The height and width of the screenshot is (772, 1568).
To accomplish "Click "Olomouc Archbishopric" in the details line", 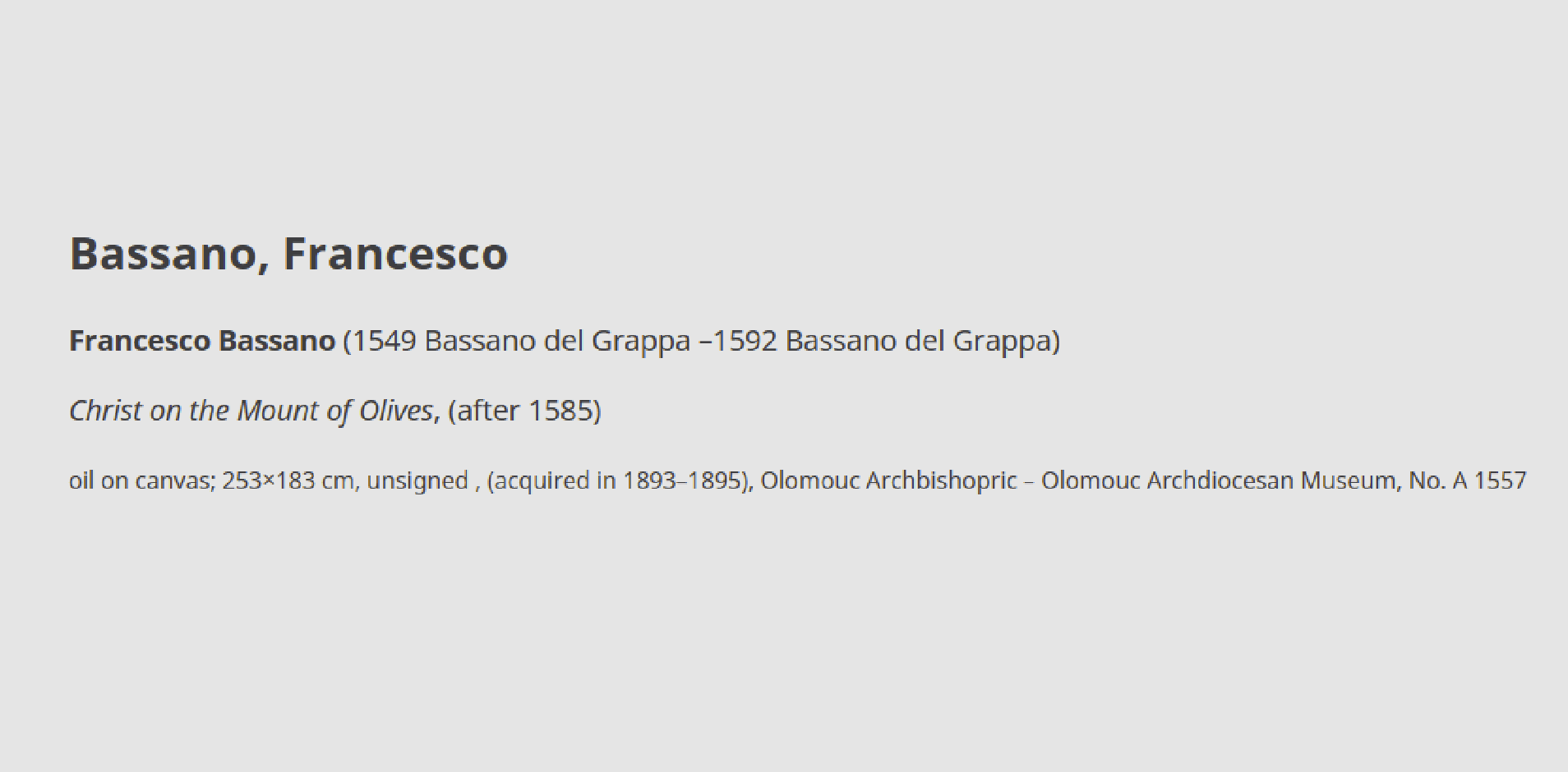I will (x=888, y=480).
